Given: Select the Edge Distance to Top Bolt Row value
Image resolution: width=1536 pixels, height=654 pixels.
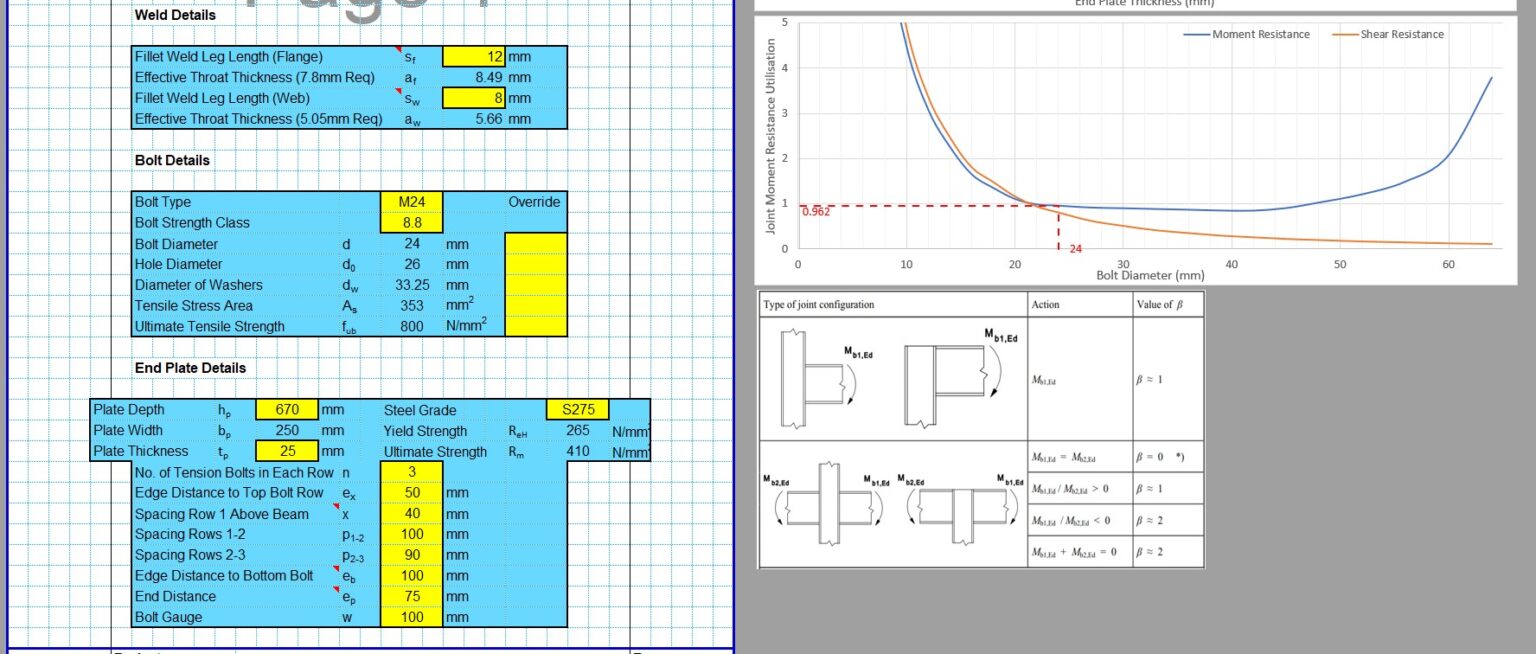Looking at the screenshot, I should click(411, 493).
